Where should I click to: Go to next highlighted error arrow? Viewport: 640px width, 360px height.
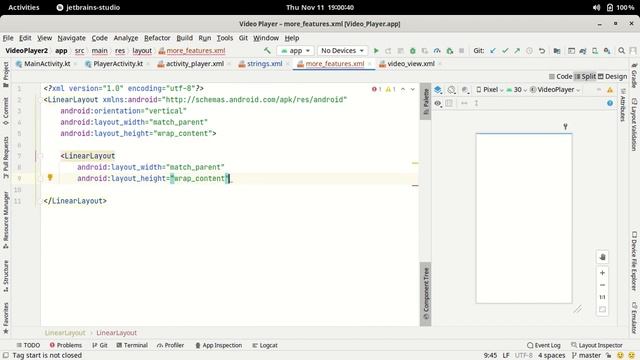pyautogui.click(x=413, y=89)
